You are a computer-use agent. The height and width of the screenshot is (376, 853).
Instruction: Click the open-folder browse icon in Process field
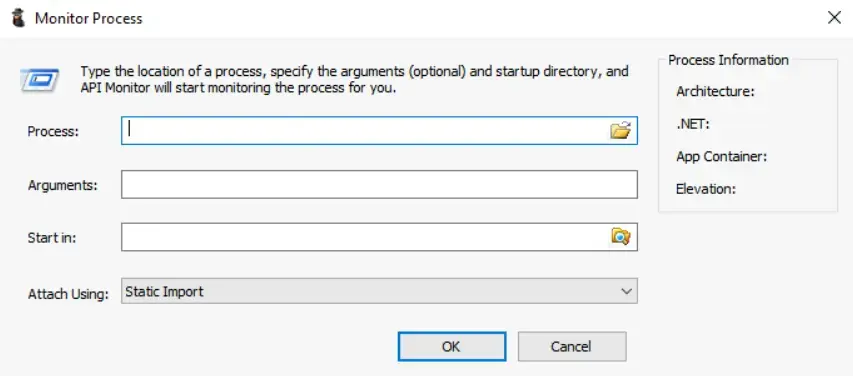[620, 131]
